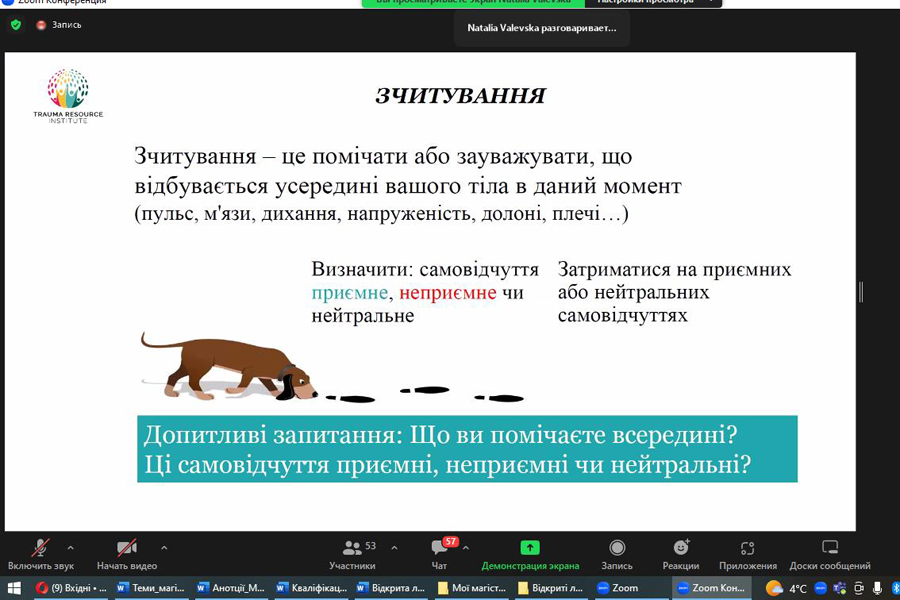Image resolution: width=900 pixels, height=600 pixels.
Task: Switch to Zoom Кон... conference taskbar window
Action: pos(711,588)
